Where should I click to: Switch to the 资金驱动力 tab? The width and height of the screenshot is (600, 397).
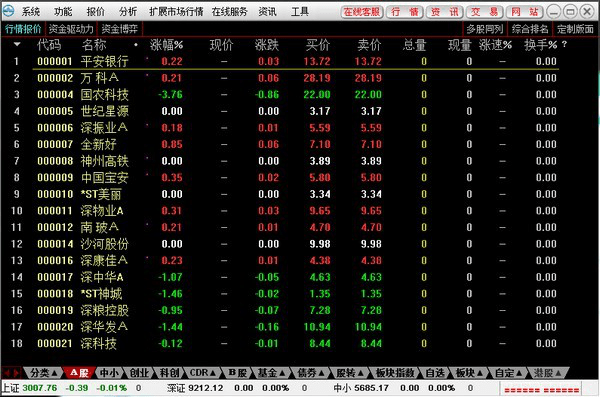(71, 29)
